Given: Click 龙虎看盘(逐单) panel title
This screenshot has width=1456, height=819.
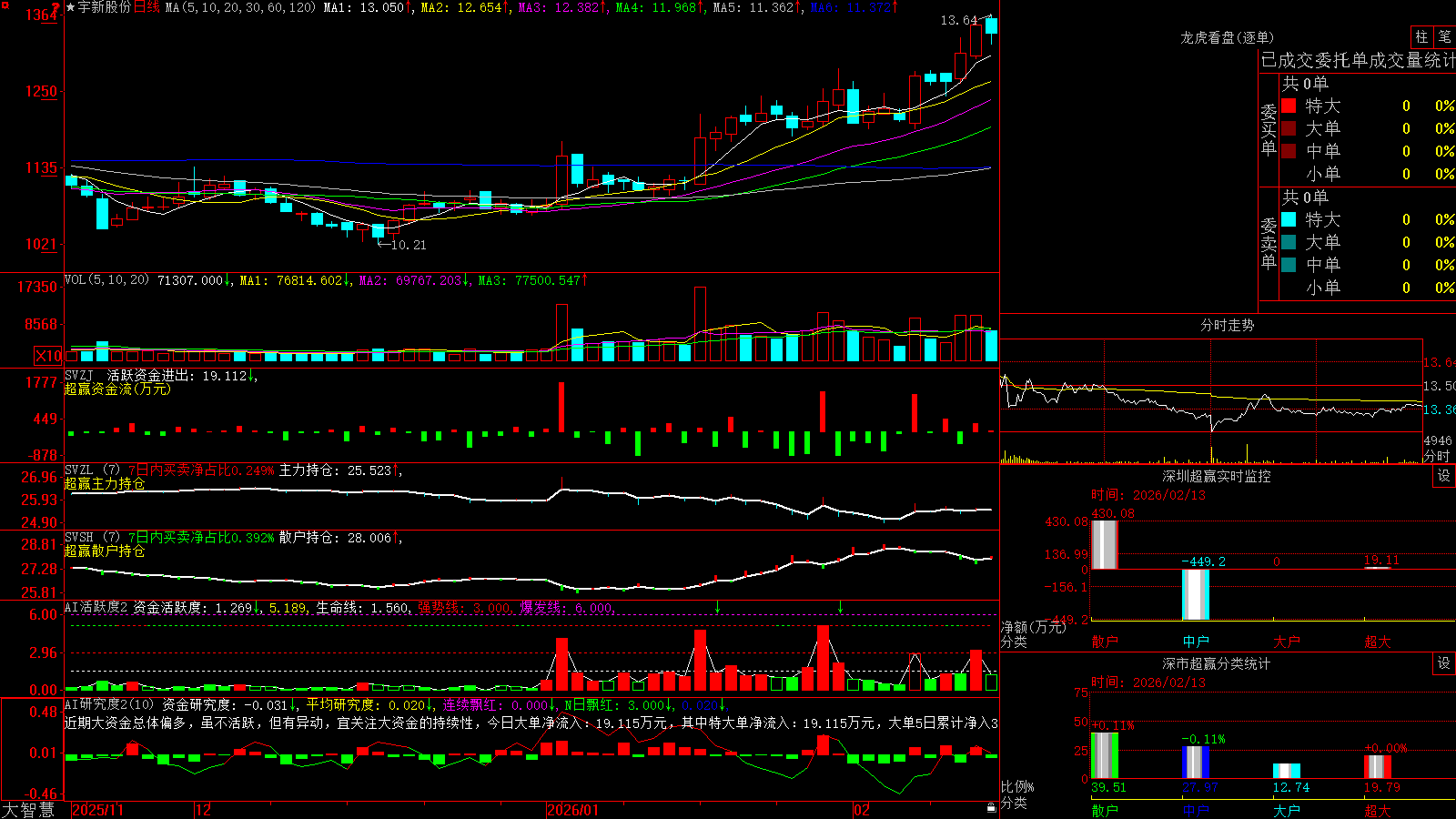Looking at the screenshot, I should pyautogui.click(x=1228, y=37).
